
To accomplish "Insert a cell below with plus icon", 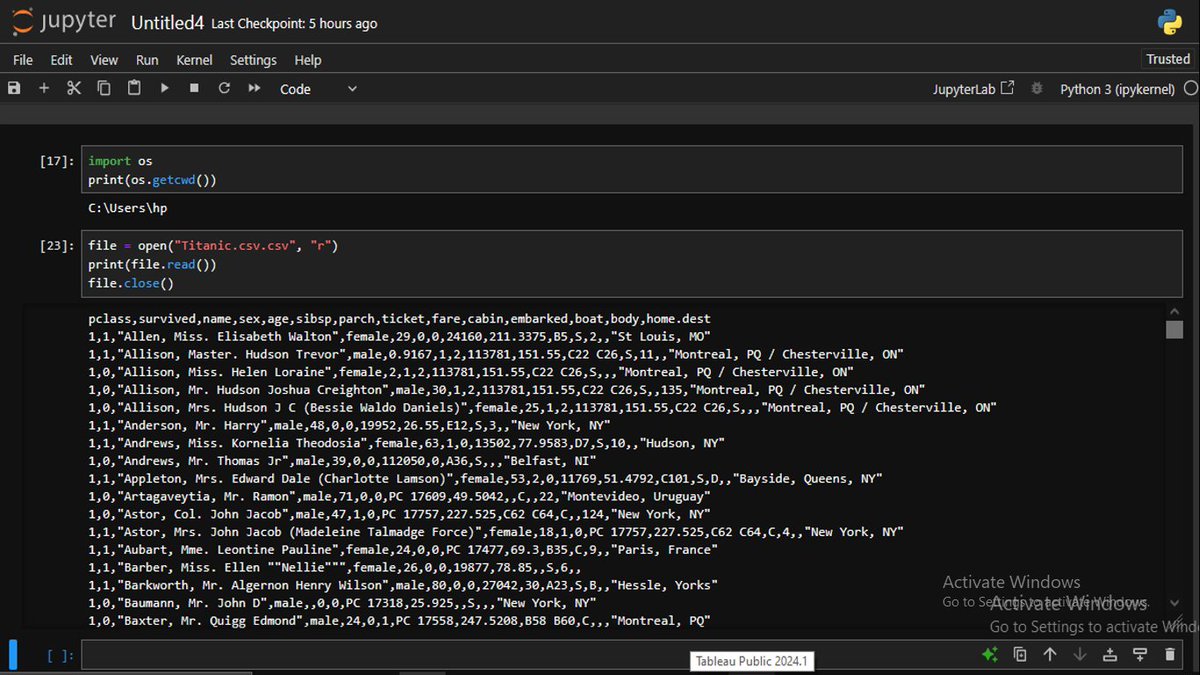I will coord(44,89).
